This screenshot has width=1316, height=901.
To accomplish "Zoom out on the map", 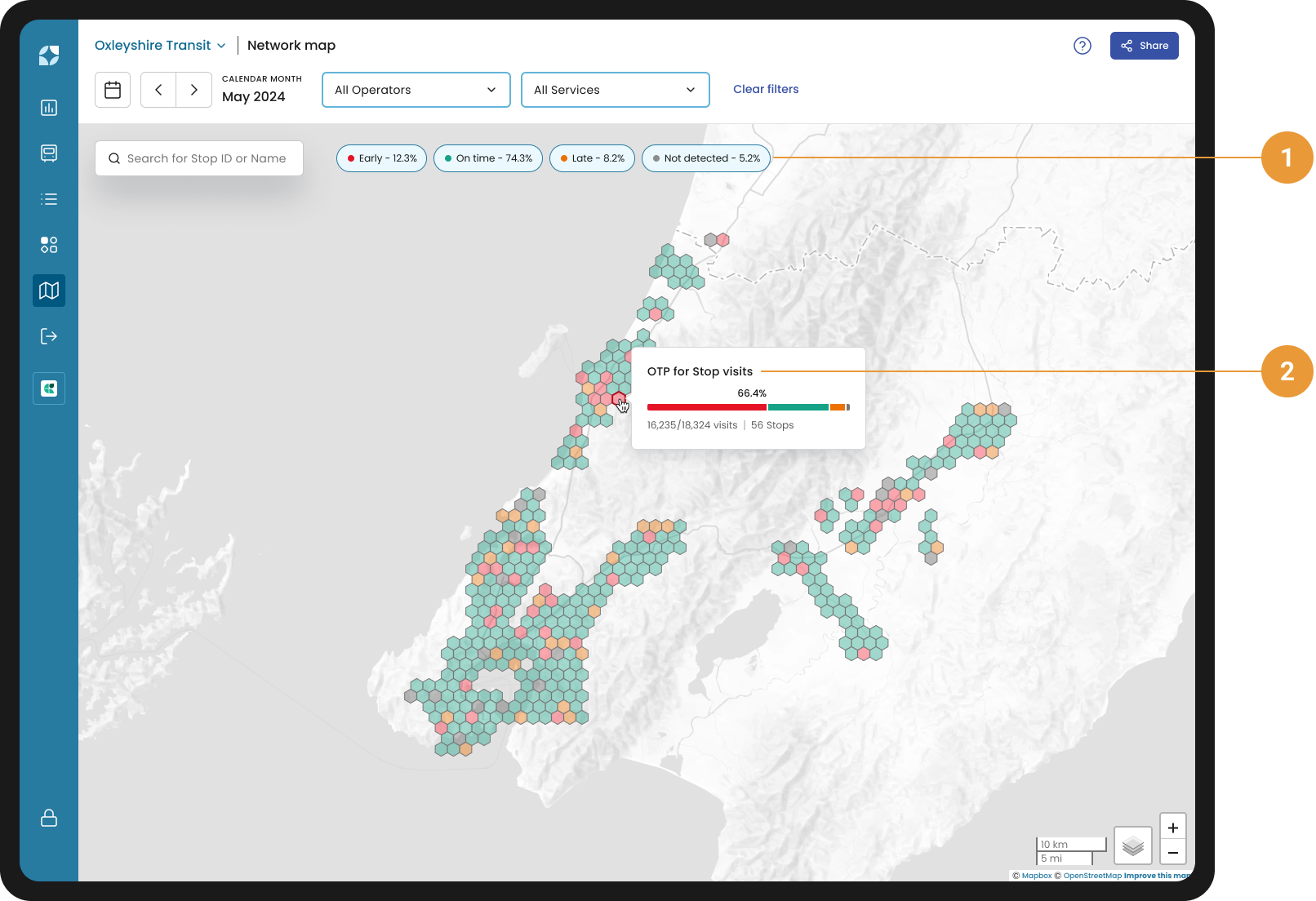I will click(1173, 853).
